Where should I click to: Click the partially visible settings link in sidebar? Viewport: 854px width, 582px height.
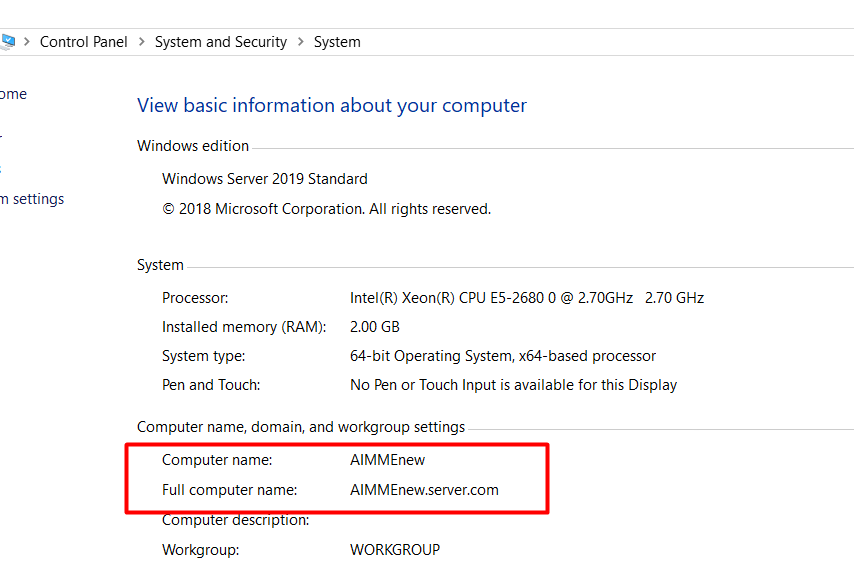32,199
